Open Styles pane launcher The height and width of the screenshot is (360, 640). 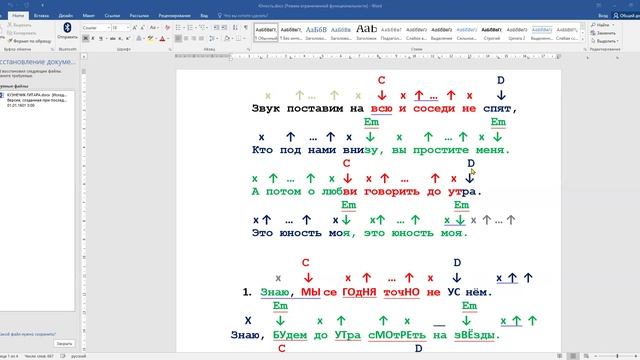point(584,49)
